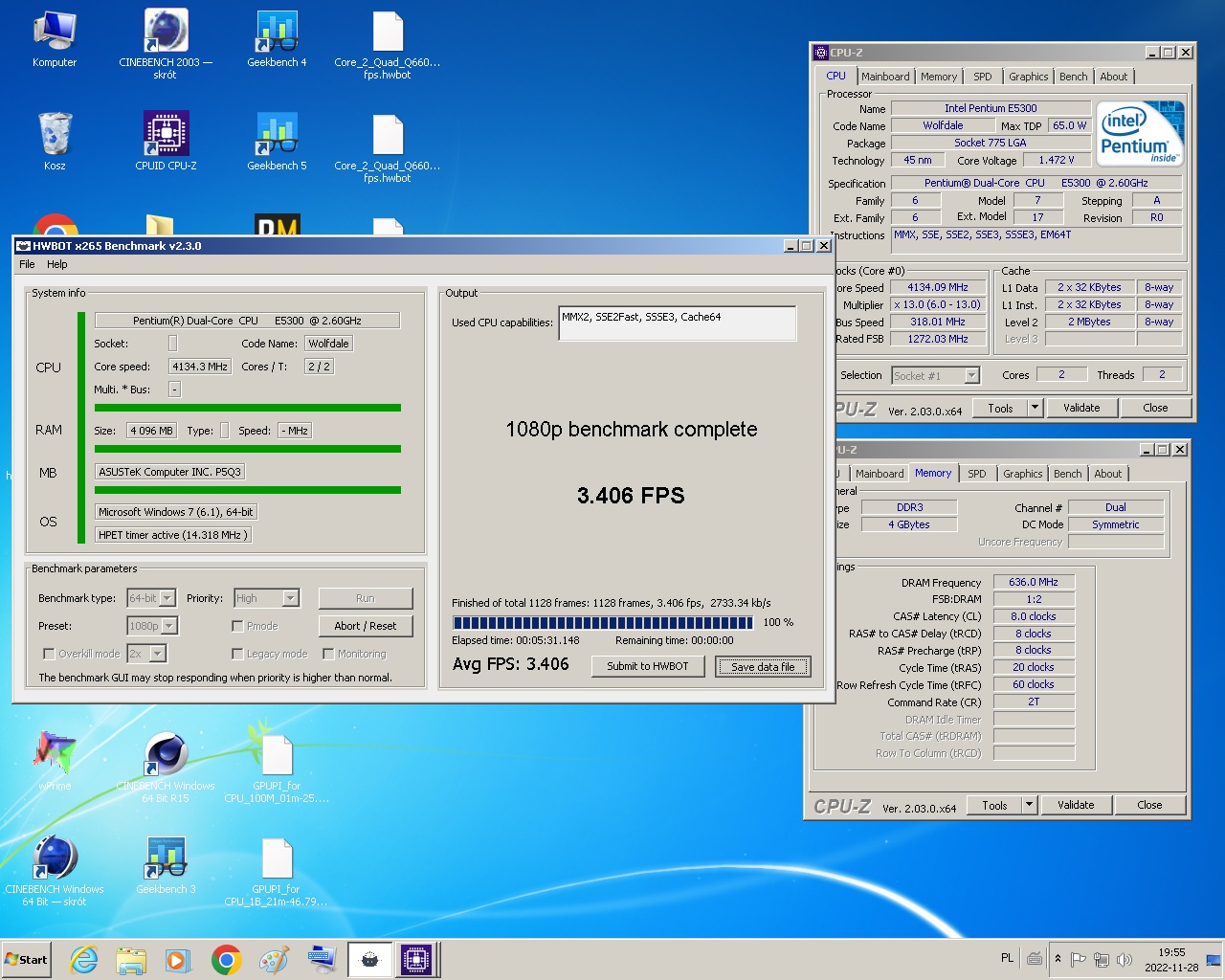
Task: Click the Intel Pentium E5300 name field
Action: [x=991, y=108]
